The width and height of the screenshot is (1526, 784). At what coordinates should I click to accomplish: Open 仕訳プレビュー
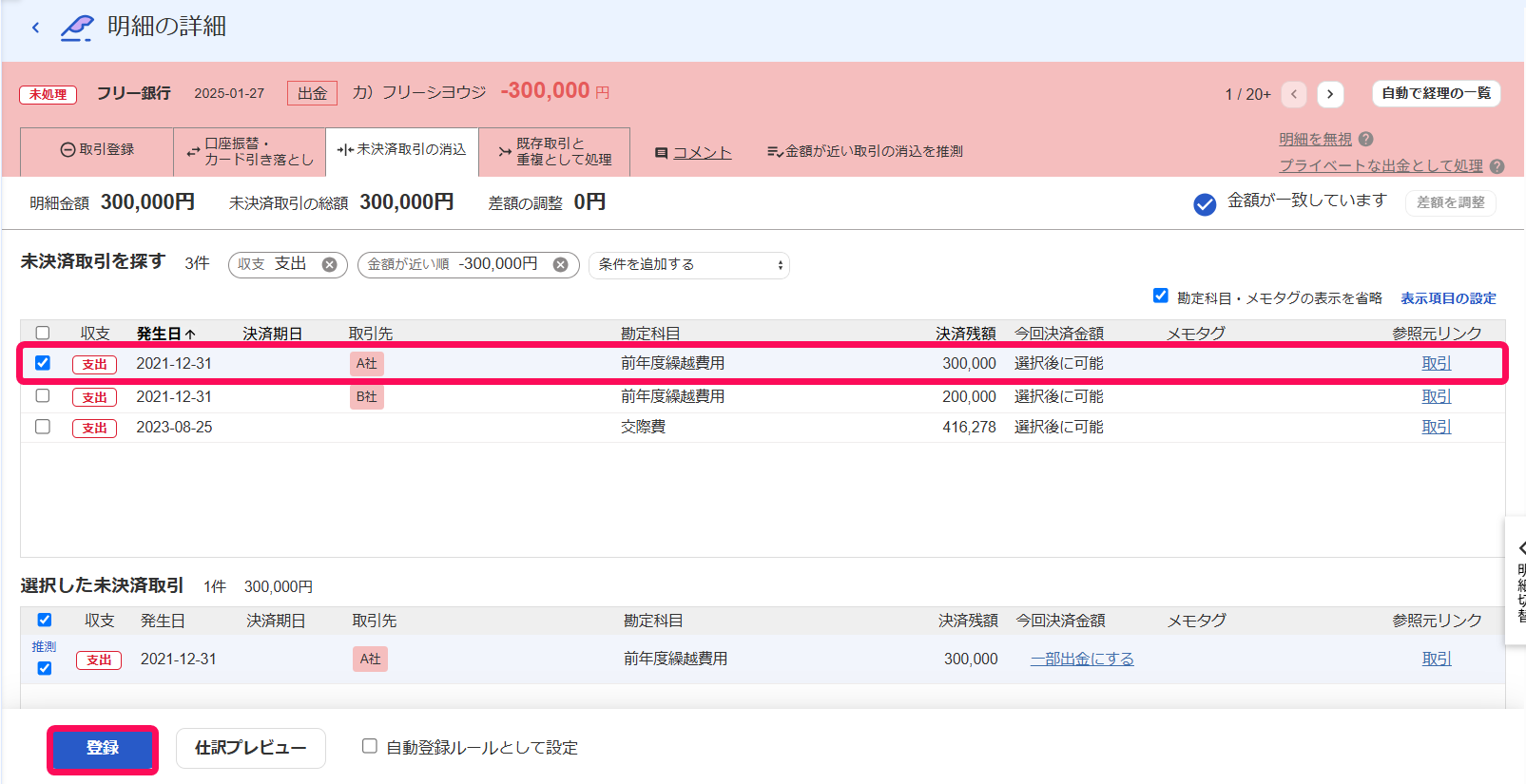(x=251, y=748)
